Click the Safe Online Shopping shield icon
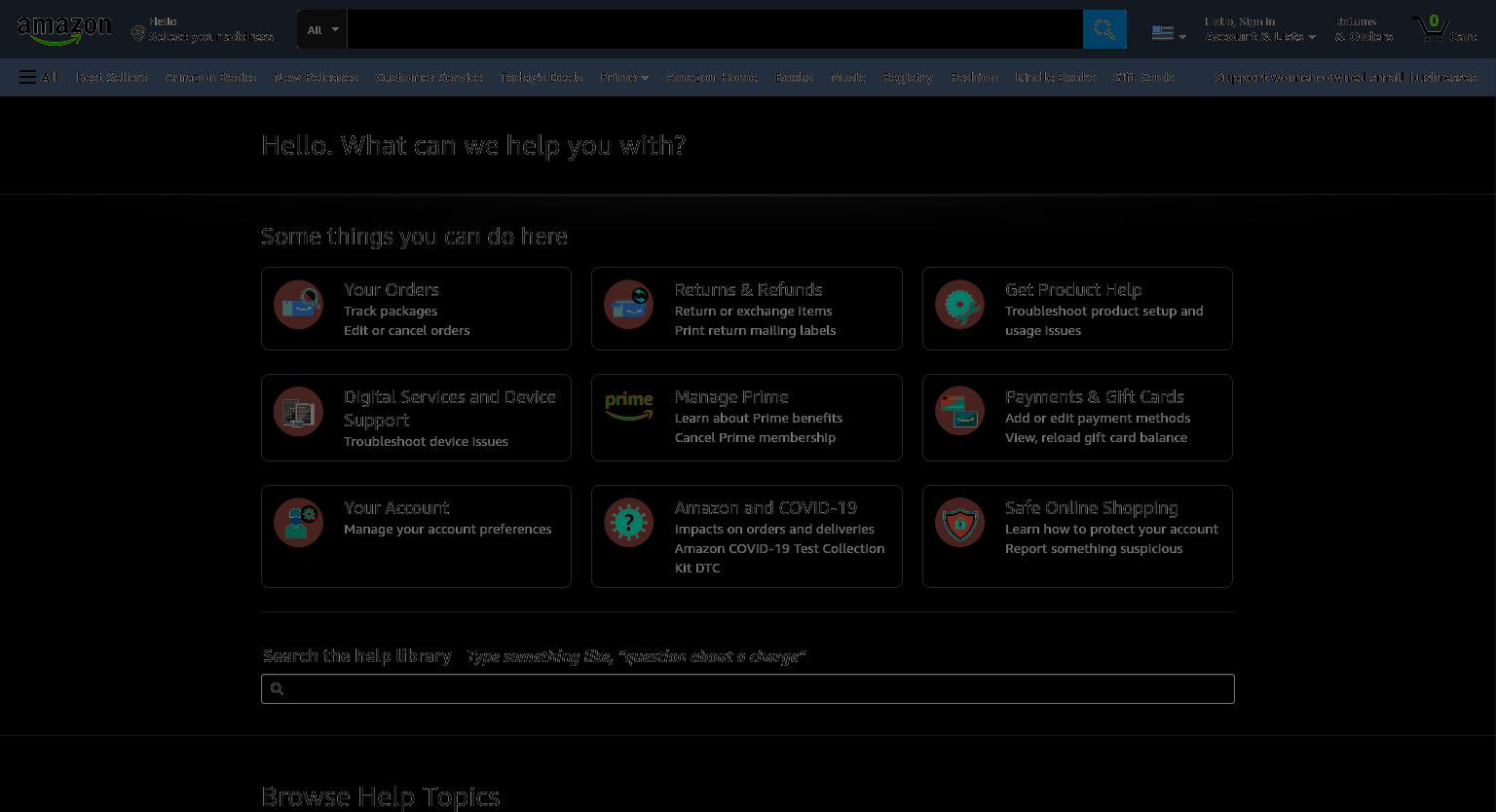 pos(959,523)
